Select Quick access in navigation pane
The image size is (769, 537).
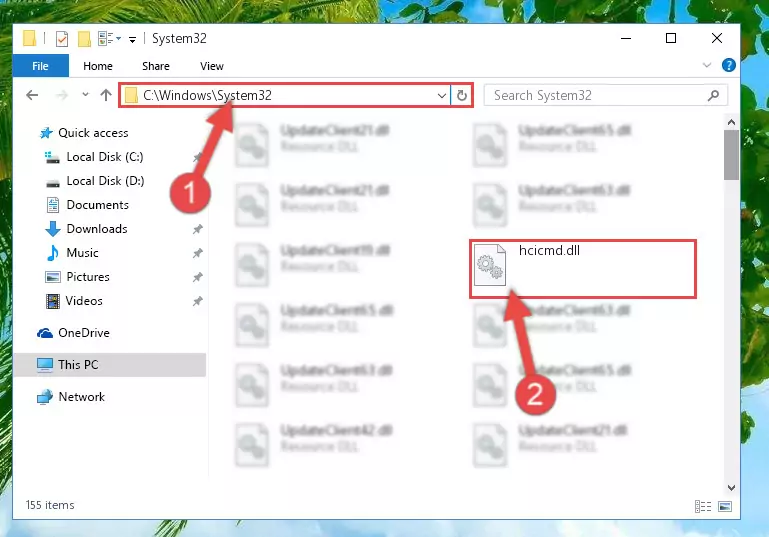93,133
